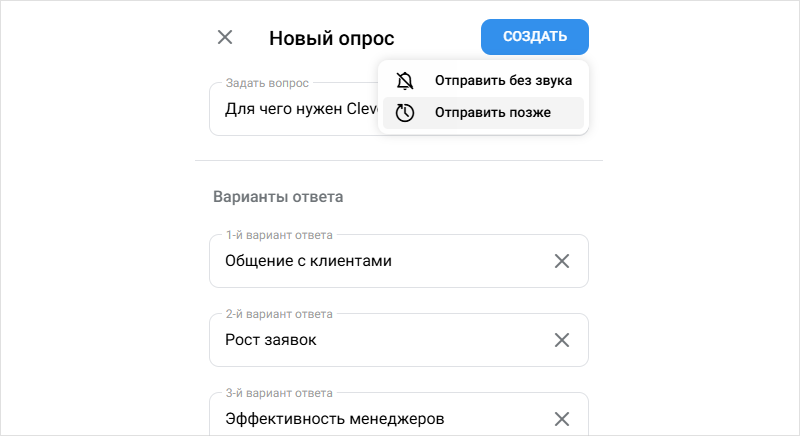The image size is (800, 436).
Task: Delete the Рост заявок answer option
Action: pyautogui.click(x=562, y=340)
